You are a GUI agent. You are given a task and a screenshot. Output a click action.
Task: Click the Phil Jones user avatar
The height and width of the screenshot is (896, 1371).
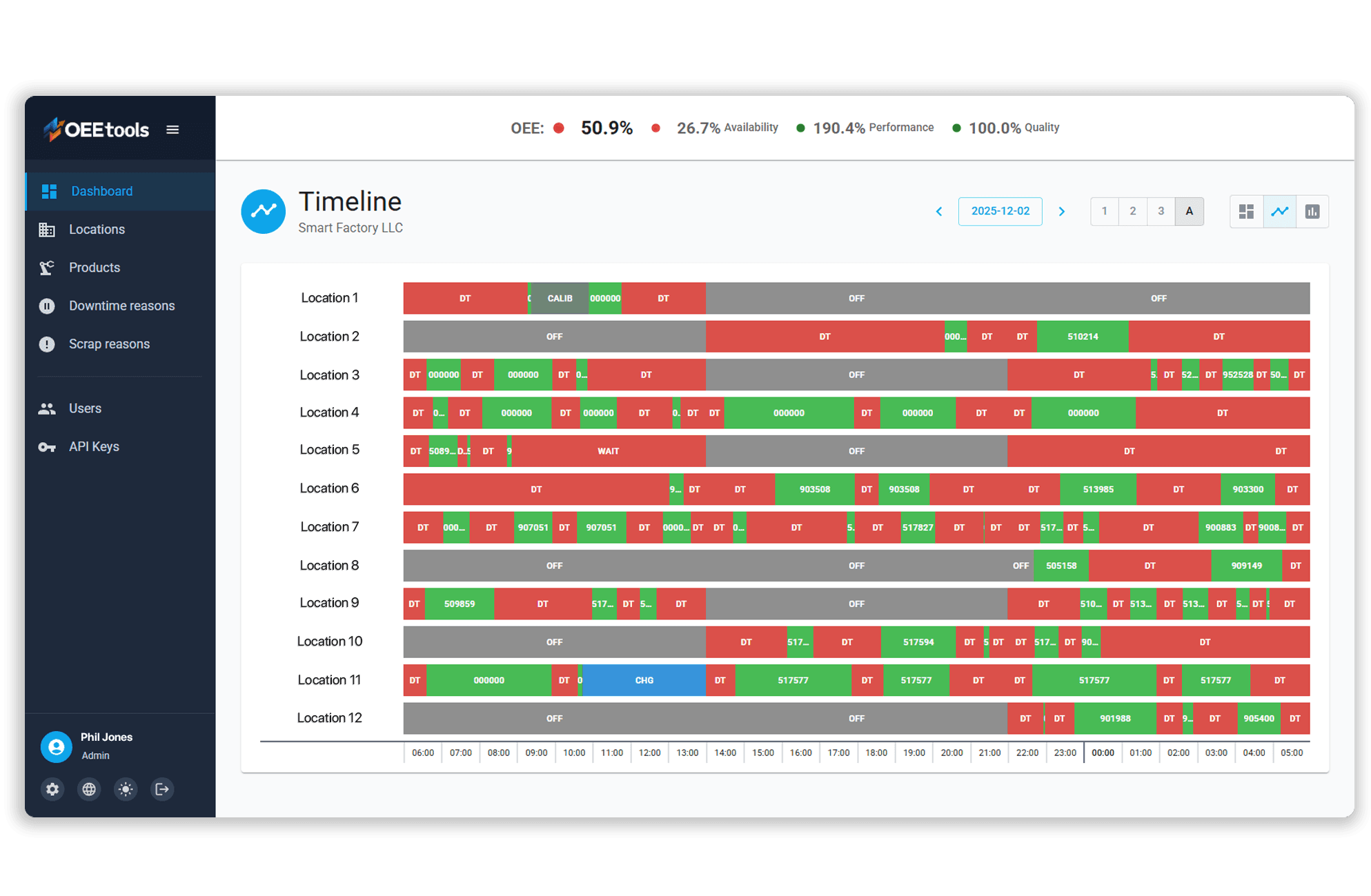[57, 747]
